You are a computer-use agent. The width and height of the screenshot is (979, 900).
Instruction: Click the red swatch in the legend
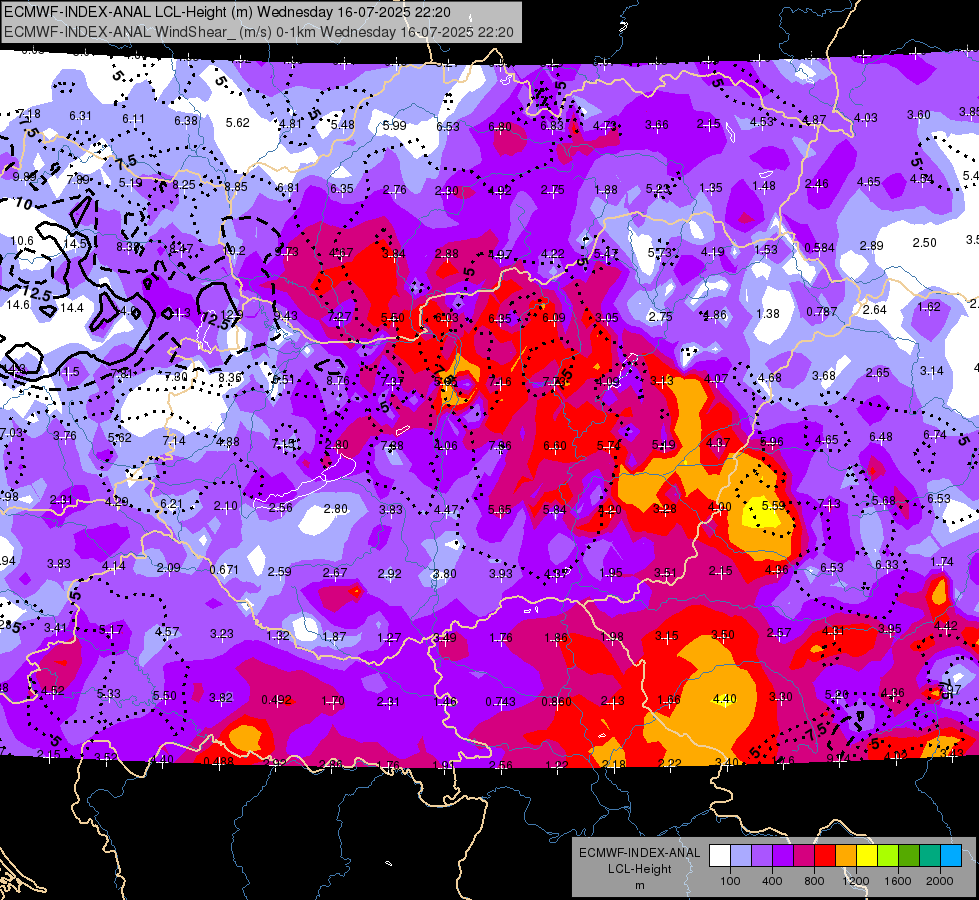[825, 855]
